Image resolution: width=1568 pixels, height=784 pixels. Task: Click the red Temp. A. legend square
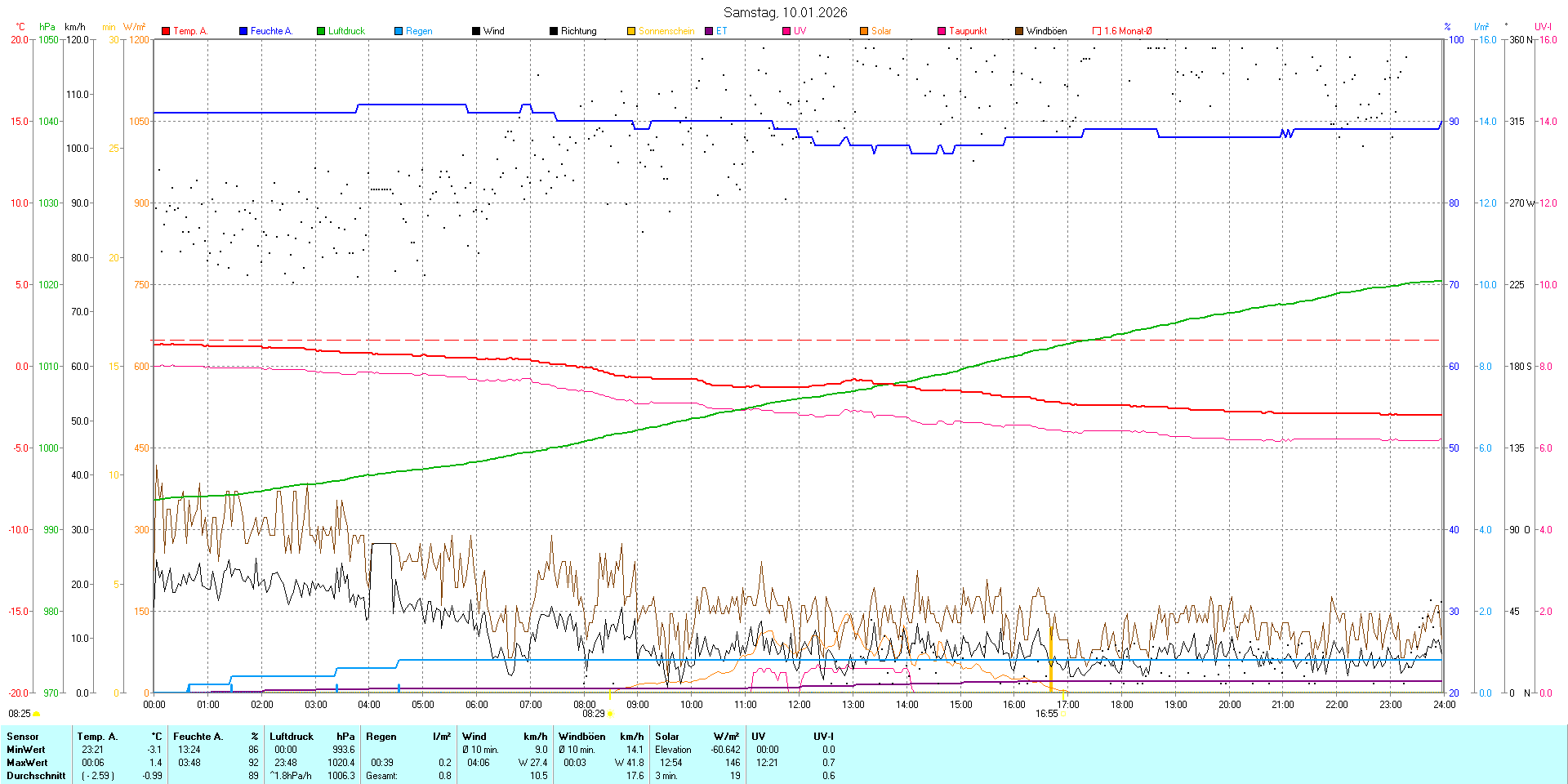[166, 31]
